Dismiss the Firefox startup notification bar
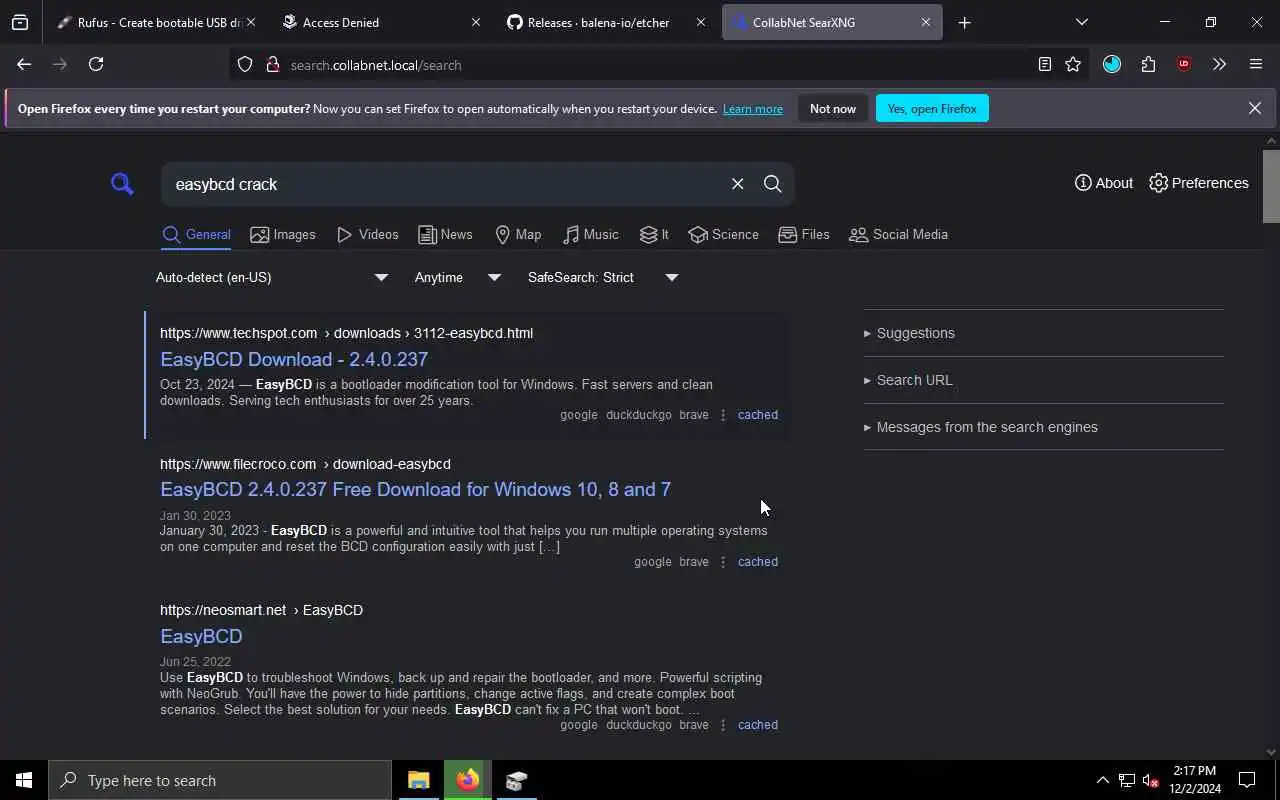Image resolution: width=1280 pixels, height=800 pixels. [x=1254, y=108]
